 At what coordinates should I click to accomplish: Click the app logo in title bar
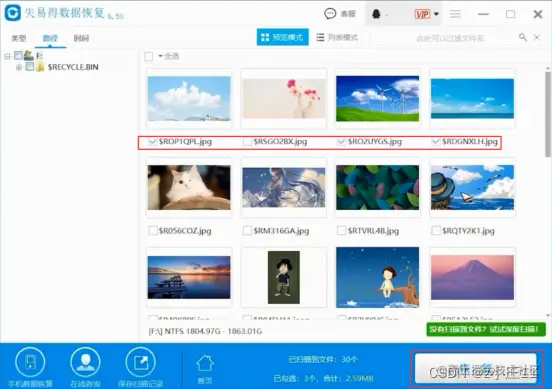coord(13,13)
